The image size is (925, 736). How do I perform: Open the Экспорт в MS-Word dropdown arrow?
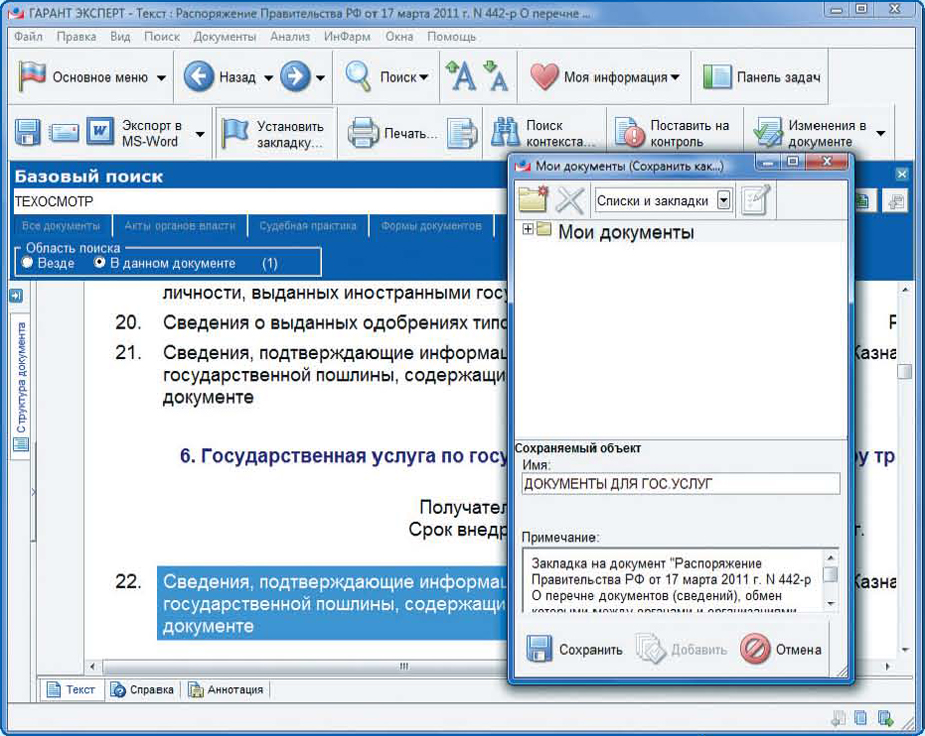[200, 134]
